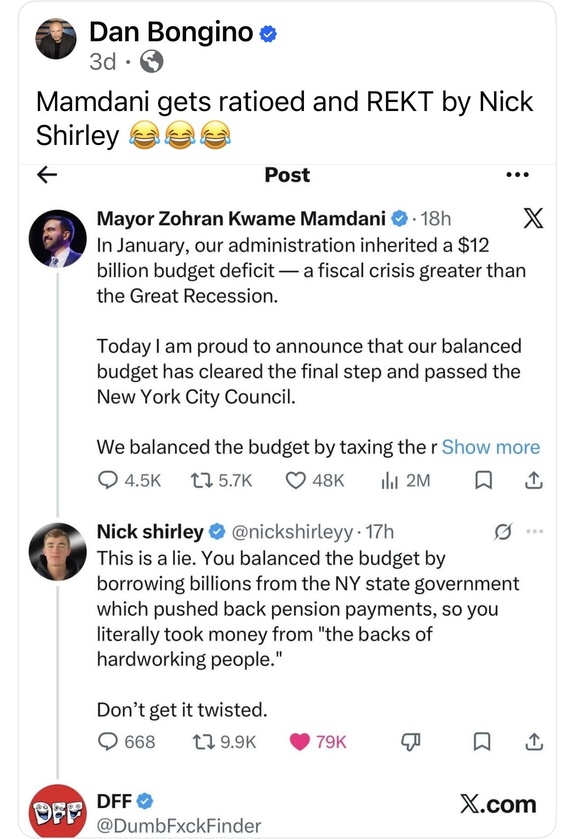Image resolution: width=574 pixels, height=839 pixels.
Task: Unlike Nick shirley's reply with 79K likes
Action: (x=318, y=742)
